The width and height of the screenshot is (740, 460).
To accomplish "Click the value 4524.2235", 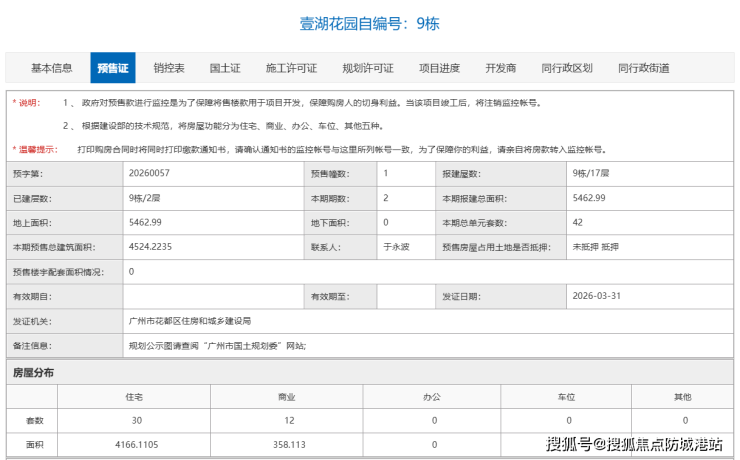I will (150, 247).
